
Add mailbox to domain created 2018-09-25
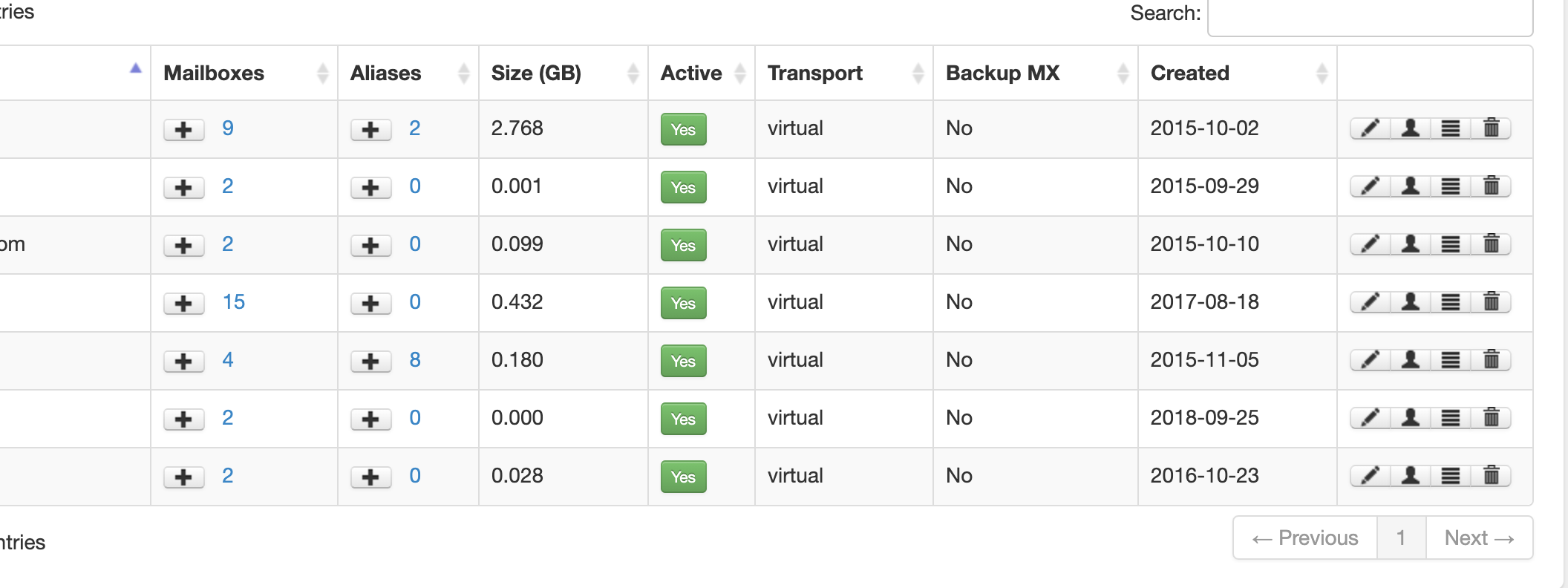184,419
